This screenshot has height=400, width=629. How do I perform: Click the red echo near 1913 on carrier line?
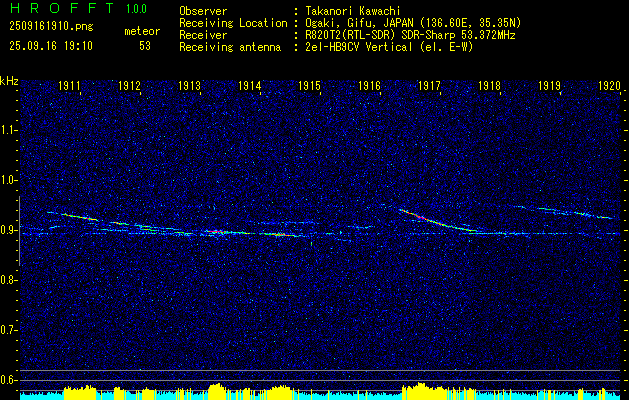pos(217,231)
